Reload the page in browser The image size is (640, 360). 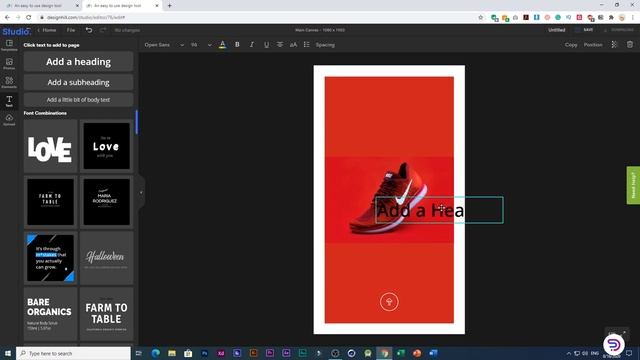coord(29,18)
